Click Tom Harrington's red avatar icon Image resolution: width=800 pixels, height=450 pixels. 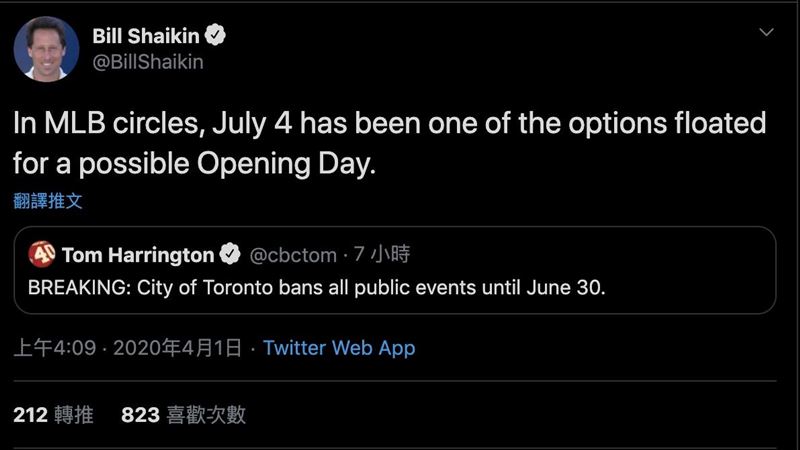pyautogui.click(x=42, y=254)
